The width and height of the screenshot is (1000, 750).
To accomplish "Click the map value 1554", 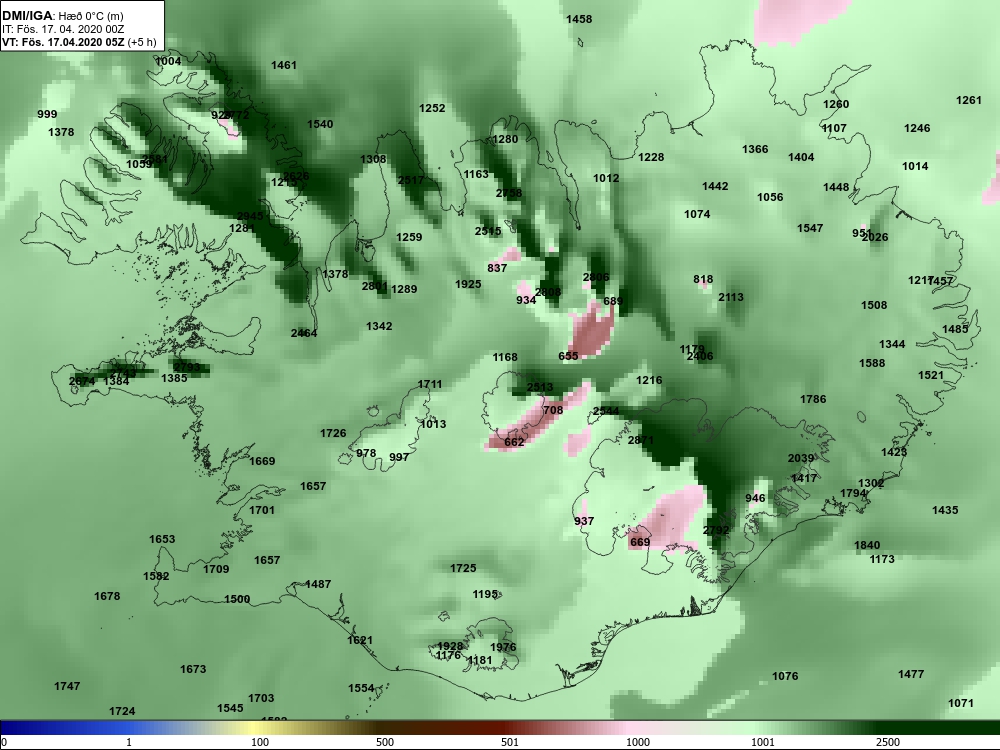I will 361,689.
